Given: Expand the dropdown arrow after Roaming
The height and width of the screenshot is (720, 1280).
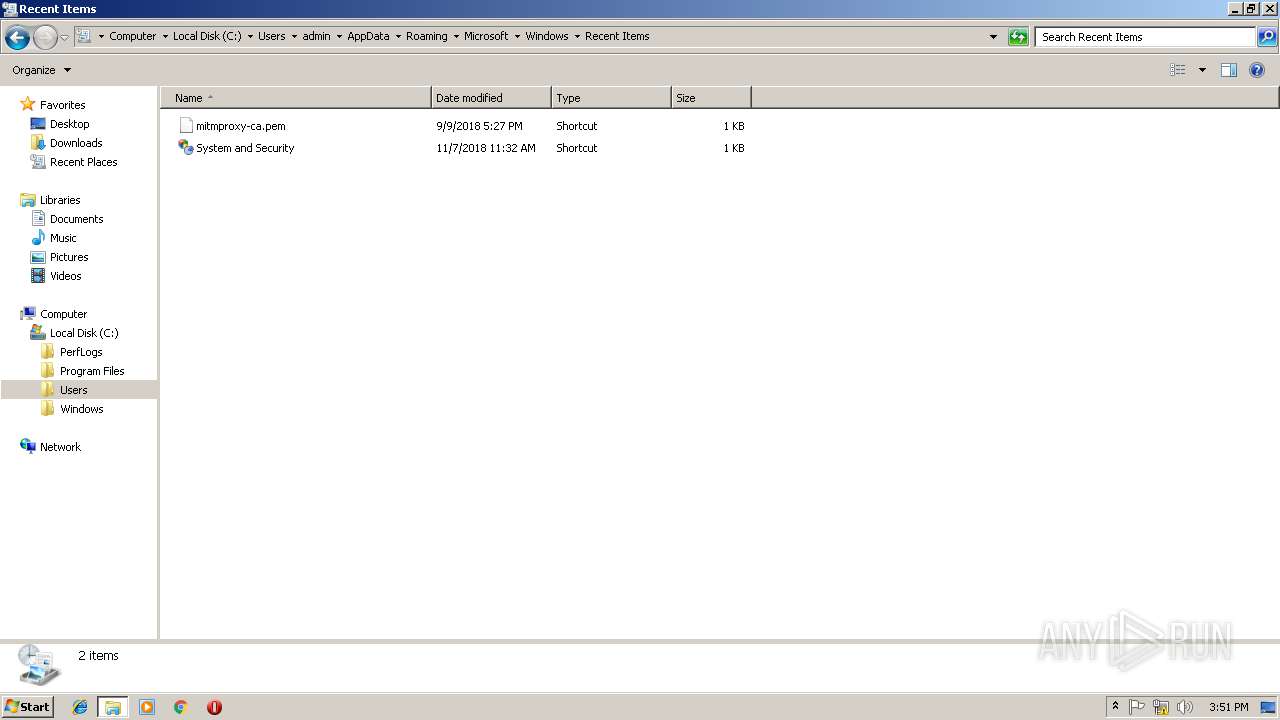Looking at the screenshot, I should [x=456, y=36].
